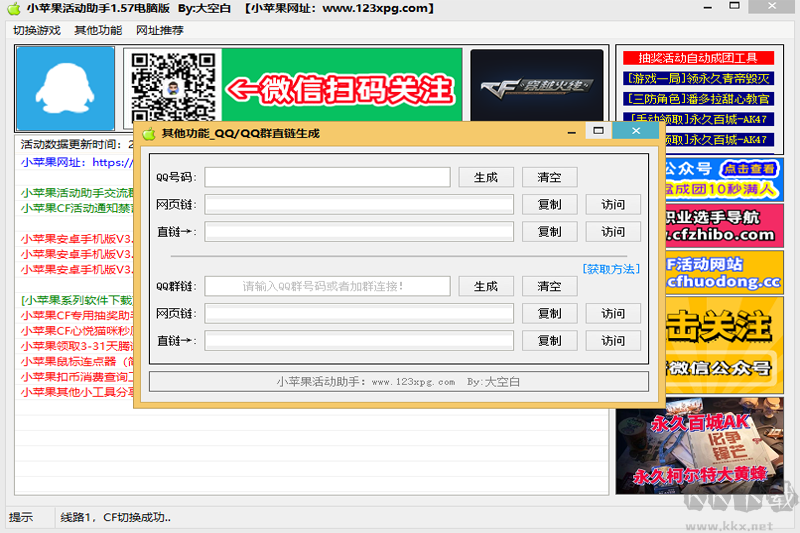Click 复制 for the QQ 直链 row
The width and height of the screenshot is (800, 533).
click(x=549, y=232)
